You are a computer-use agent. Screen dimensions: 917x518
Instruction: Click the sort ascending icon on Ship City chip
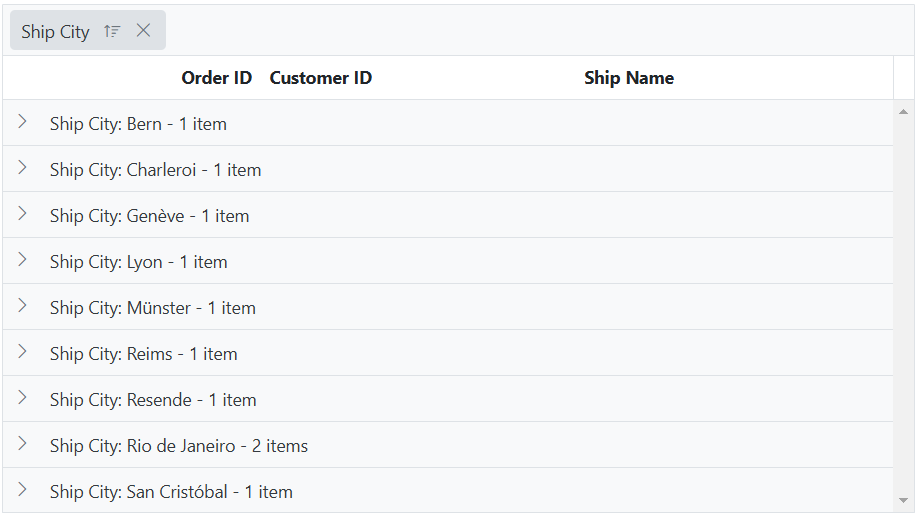pos(112,31)
